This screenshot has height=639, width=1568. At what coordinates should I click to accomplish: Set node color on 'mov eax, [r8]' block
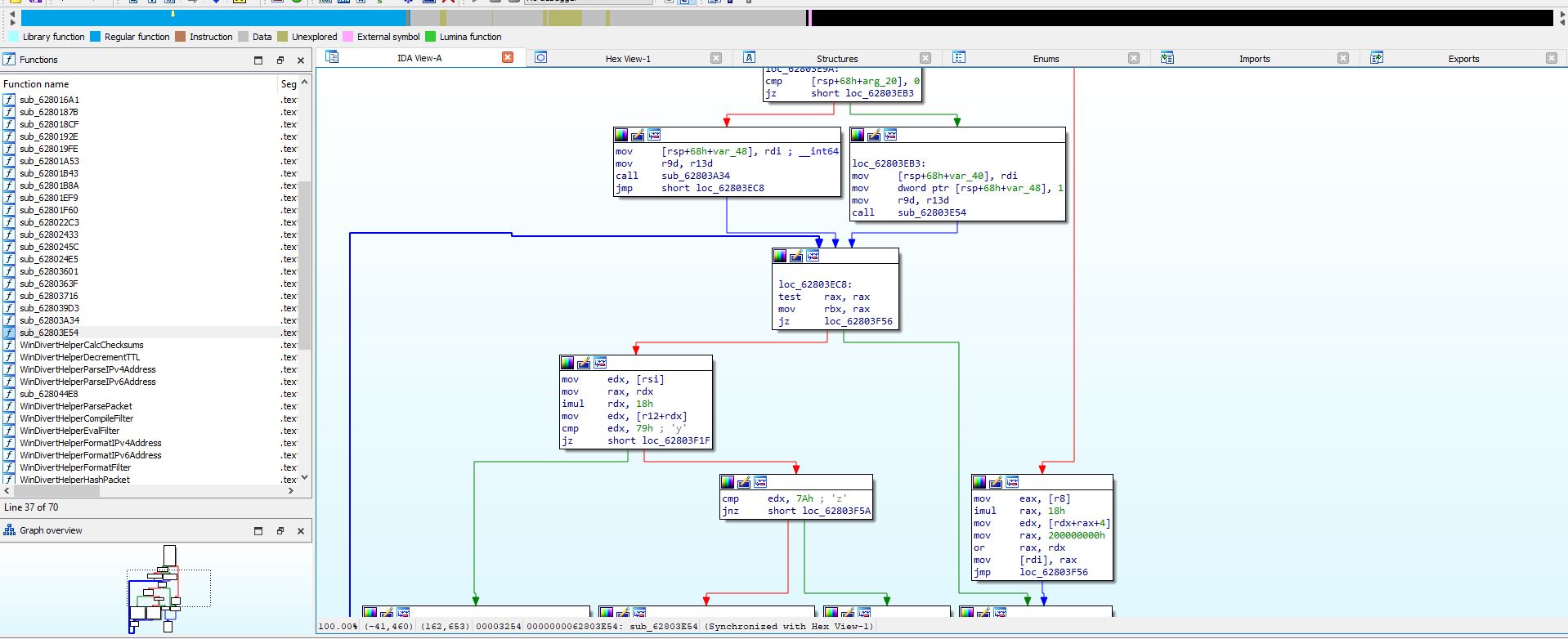click(979, 482)
